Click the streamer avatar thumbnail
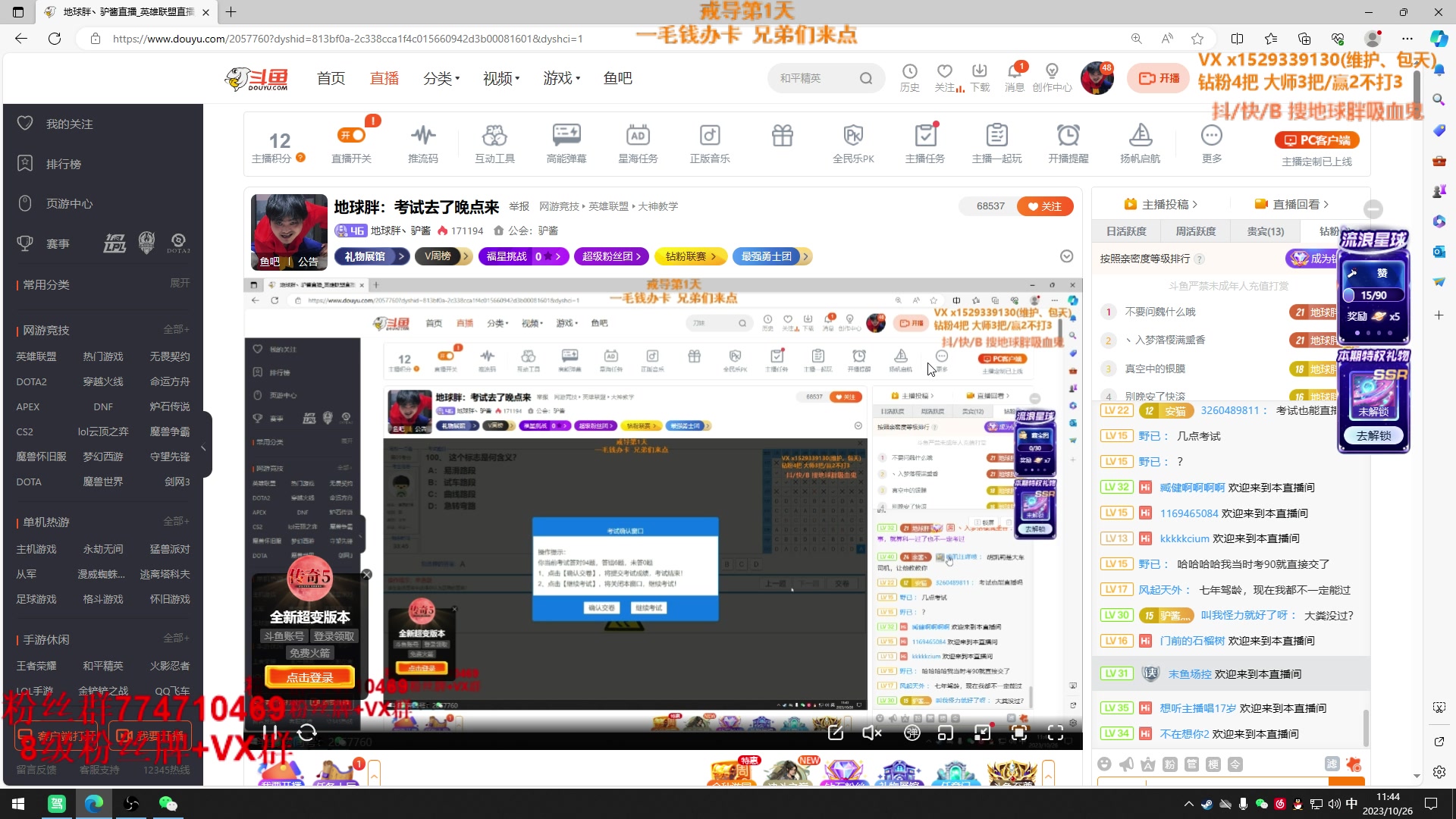Image resolution: width=1456 pixels, height=819 pixels. (x=289, y=232)
